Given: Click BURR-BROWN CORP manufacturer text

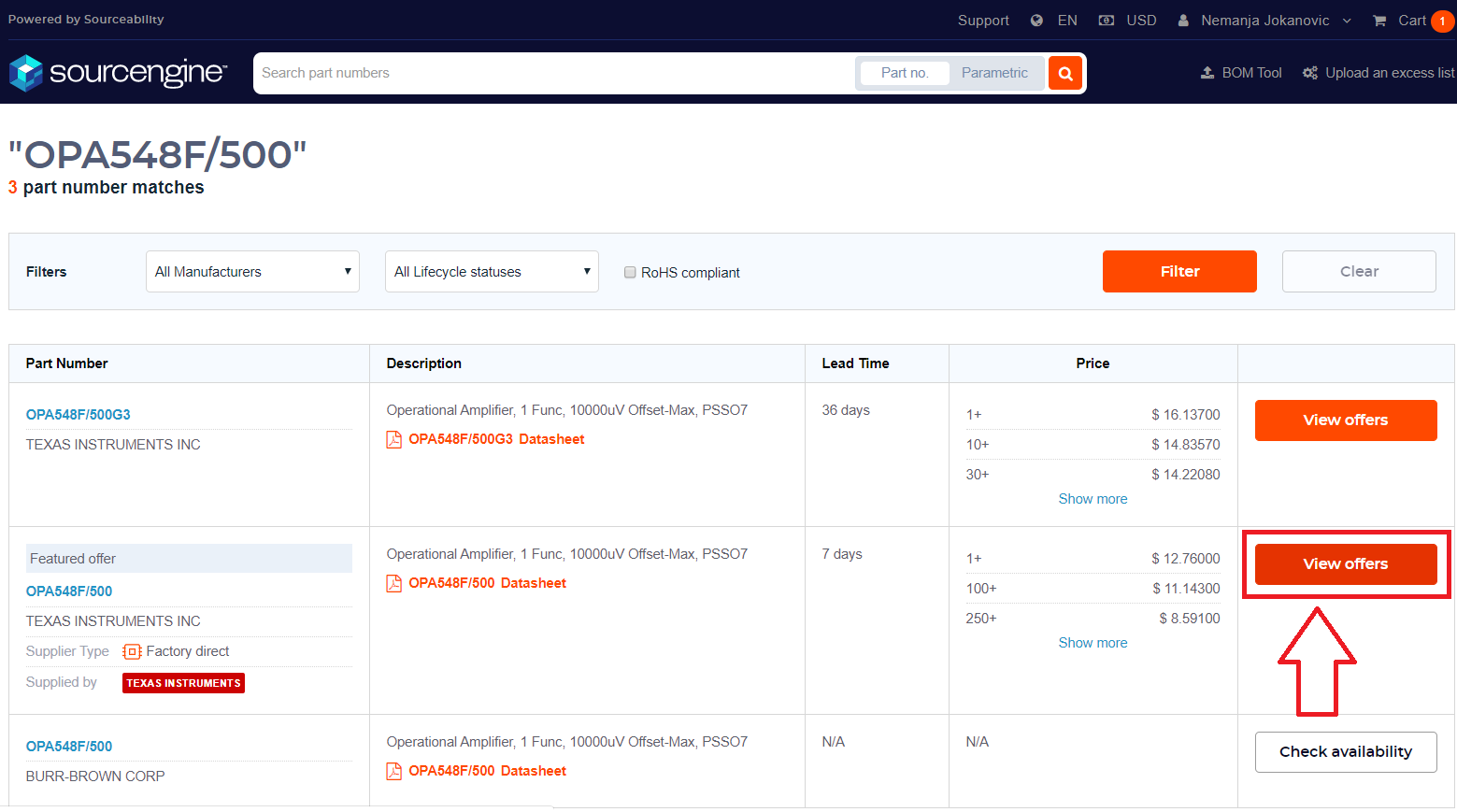Looking at the screenshot, I should point(95,776).
